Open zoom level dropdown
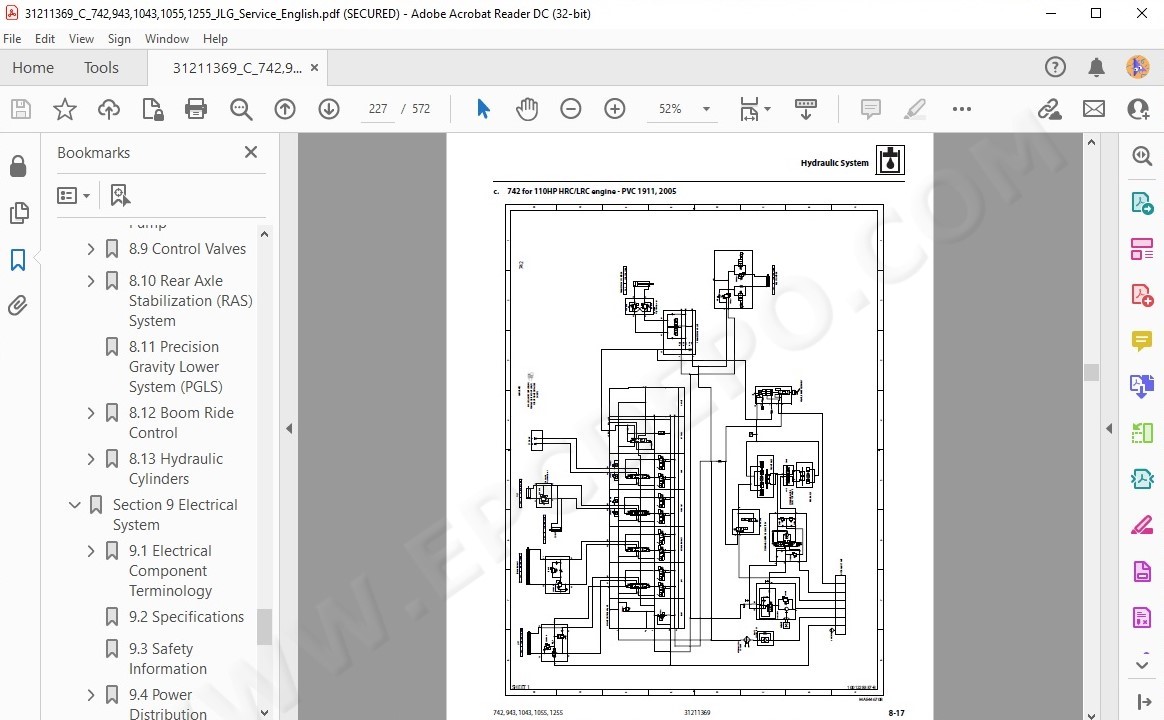1164x720 pixels. (706, 109)
